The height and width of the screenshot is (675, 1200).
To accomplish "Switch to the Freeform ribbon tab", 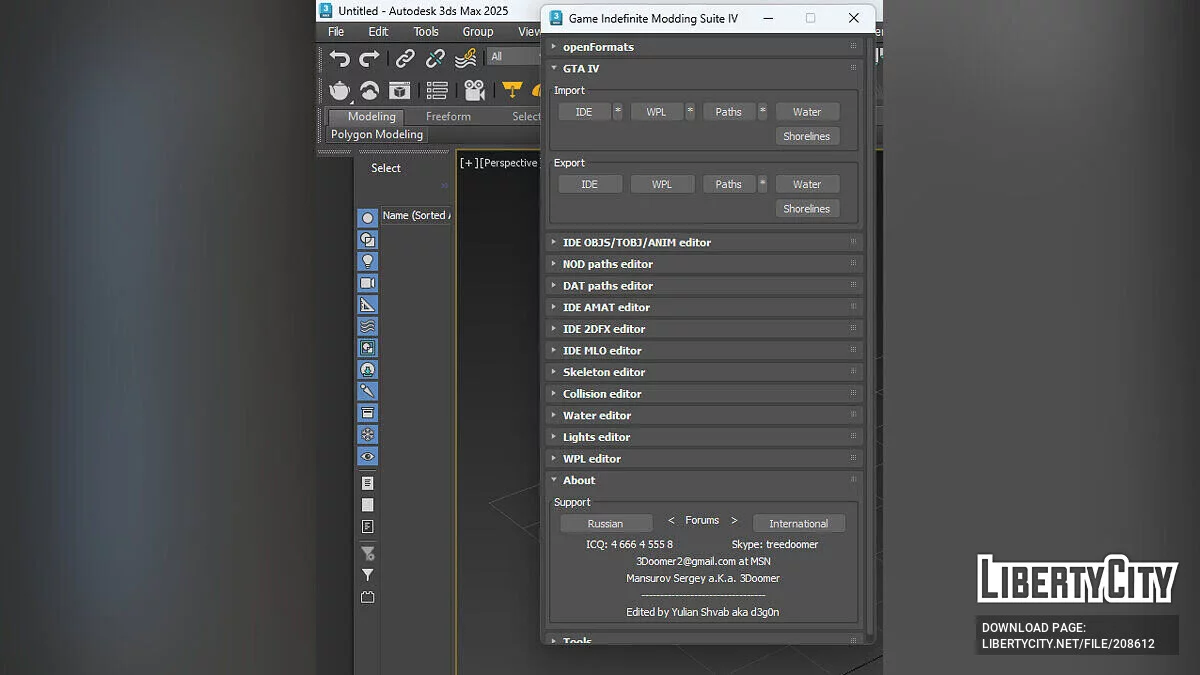I will coord(448,117).
